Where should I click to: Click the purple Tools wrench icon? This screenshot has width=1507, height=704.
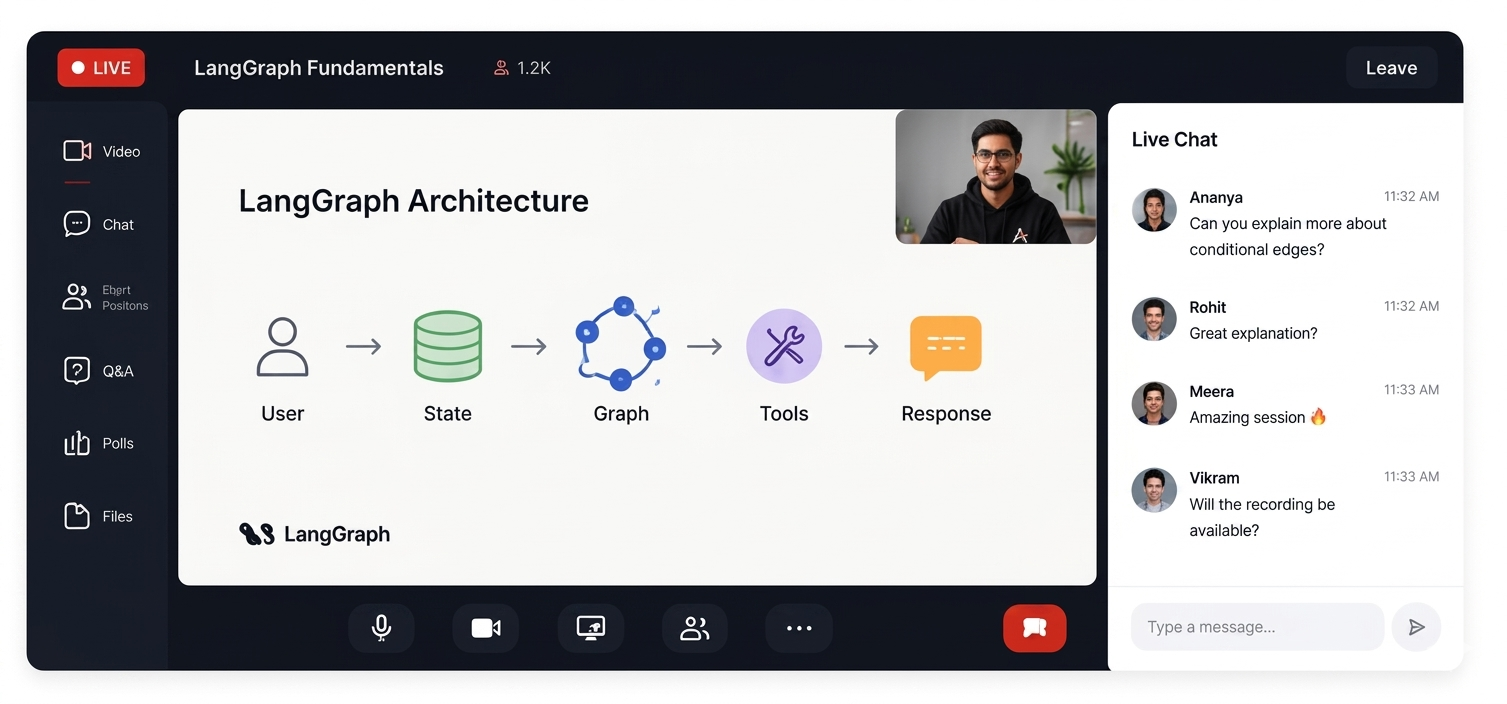pos(784,346)
